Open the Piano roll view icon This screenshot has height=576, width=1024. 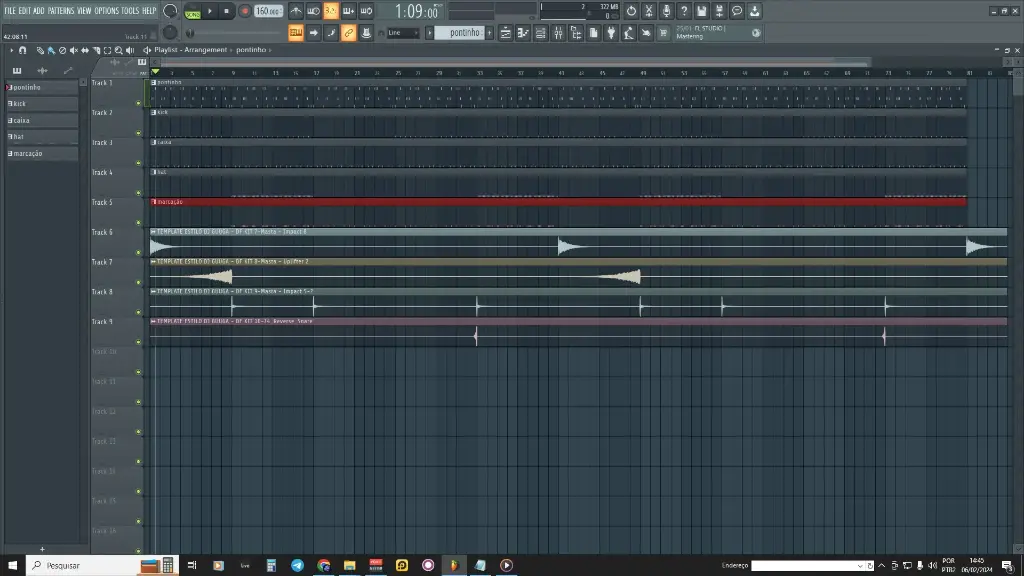[x=523, y=33]
